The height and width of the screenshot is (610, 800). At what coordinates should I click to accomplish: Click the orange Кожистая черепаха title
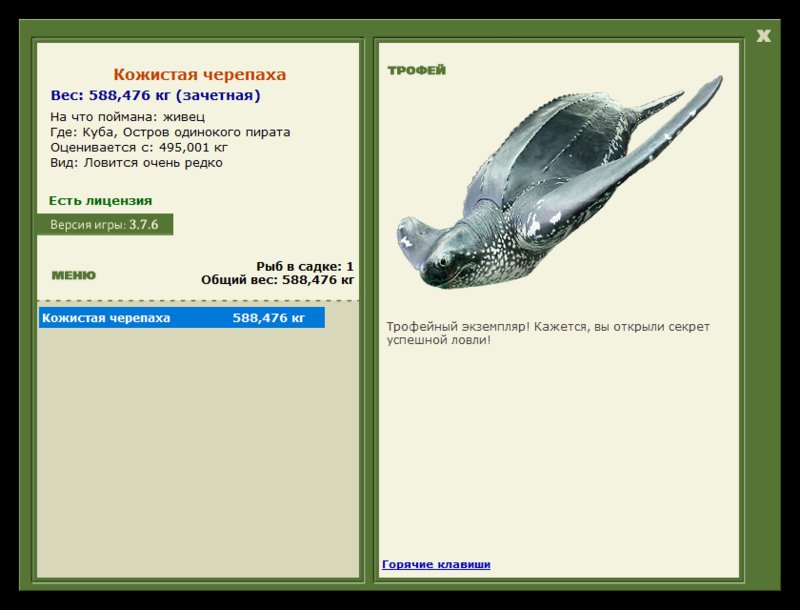[199, 74]
